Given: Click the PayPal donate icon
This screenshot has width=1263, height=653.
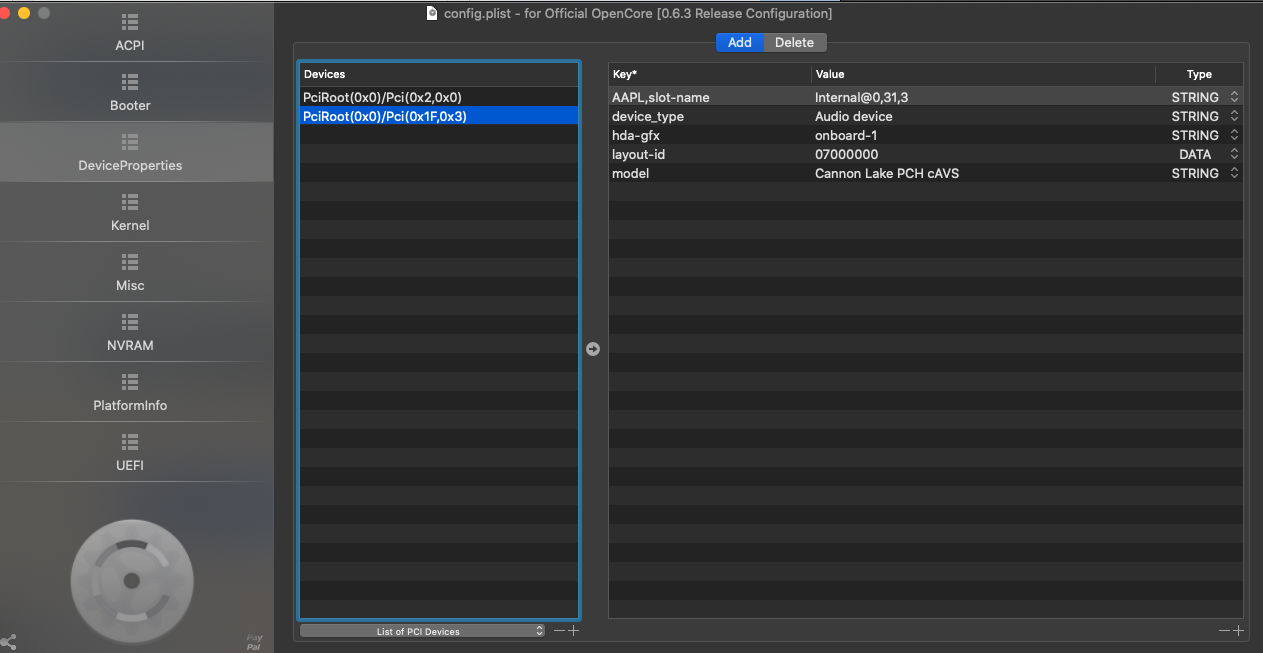Looking at the screenshot, I should click(x=254, y=641).
